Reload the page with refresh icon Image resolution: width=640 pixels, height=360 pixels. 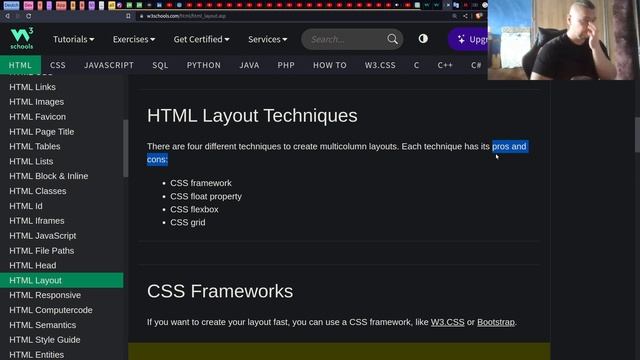[x=28, y=16]
